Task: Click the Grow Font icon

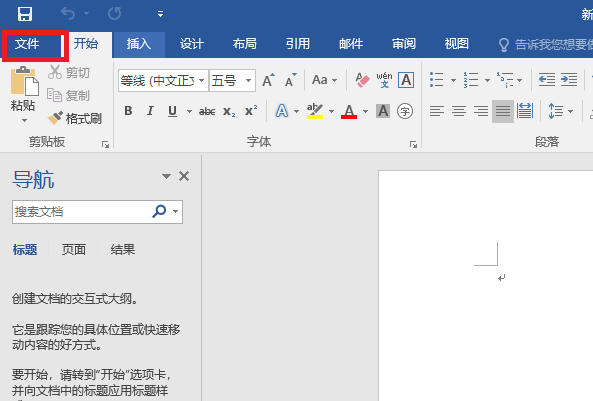Action: pos(269,80)
